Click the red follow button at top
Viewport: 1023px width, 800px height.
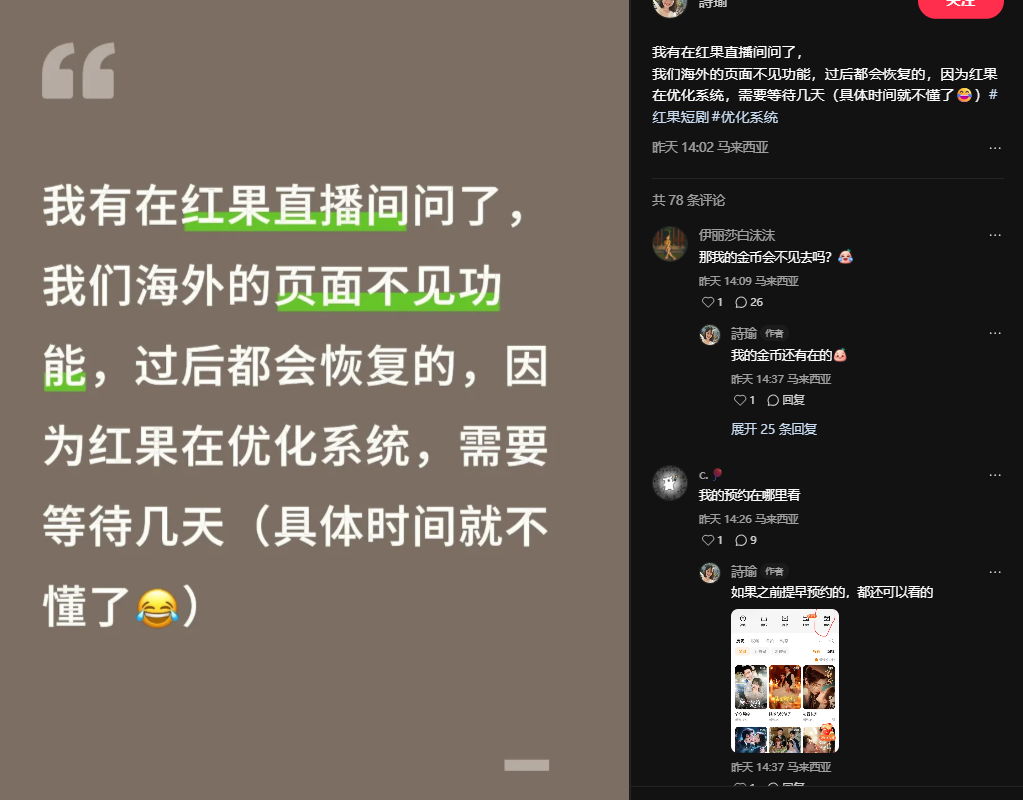point(960,5)
